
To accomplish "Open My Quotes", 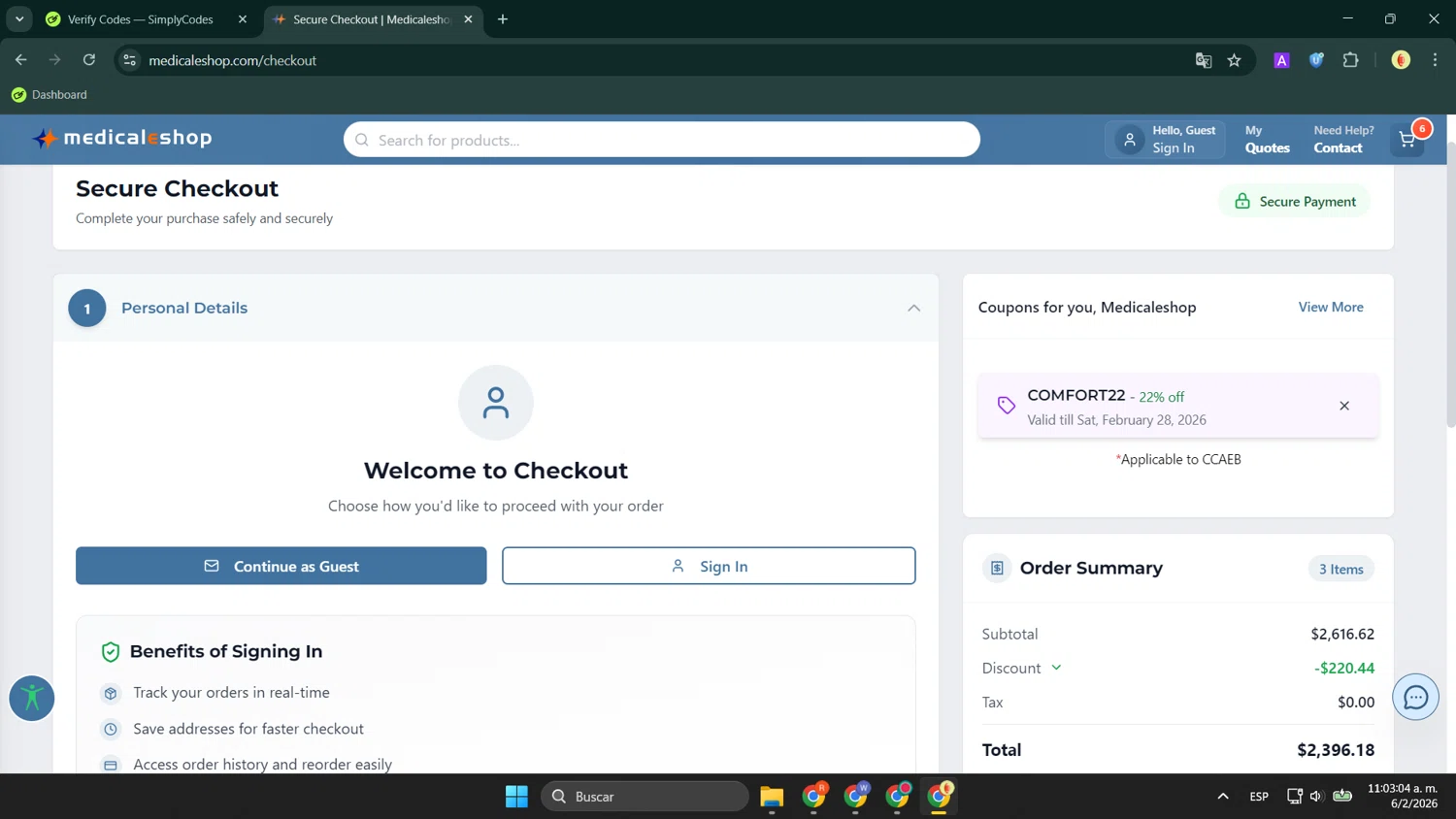I will [x=1267, y=140].
